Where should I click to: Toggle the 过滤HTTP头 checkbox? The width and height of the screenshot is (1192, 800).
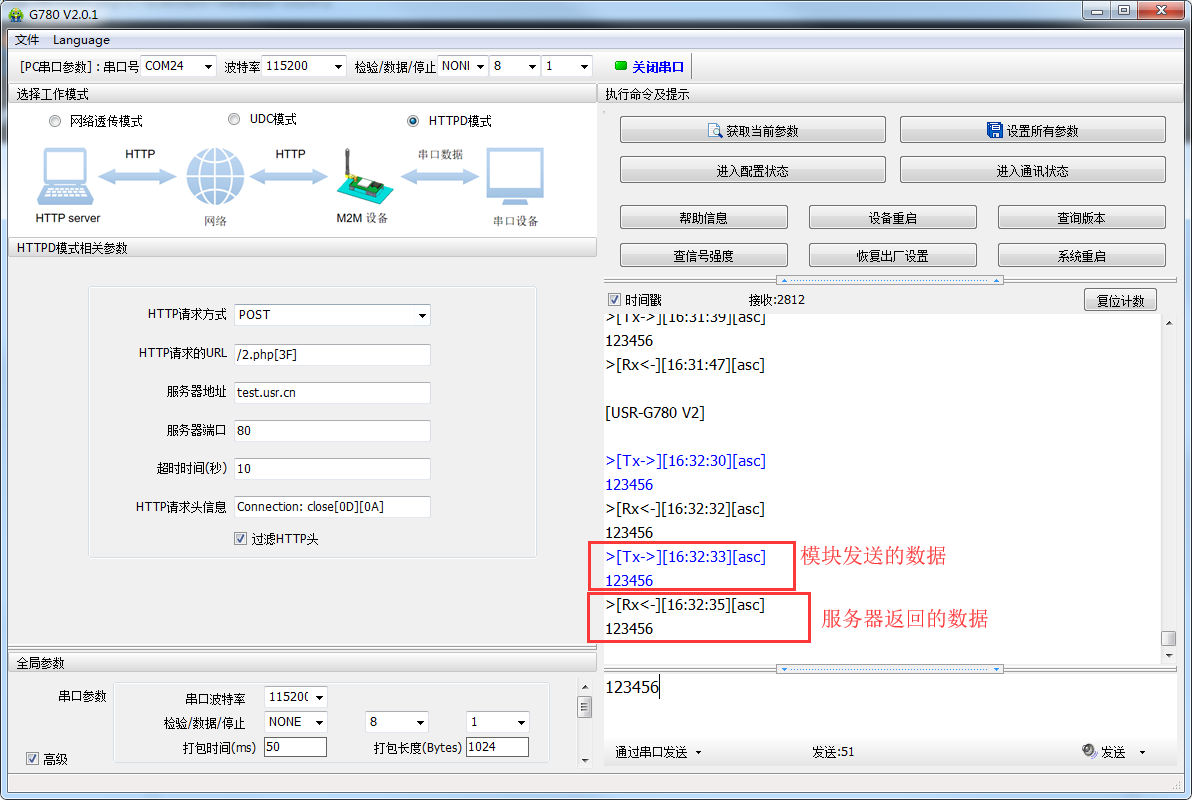[240, 539]
